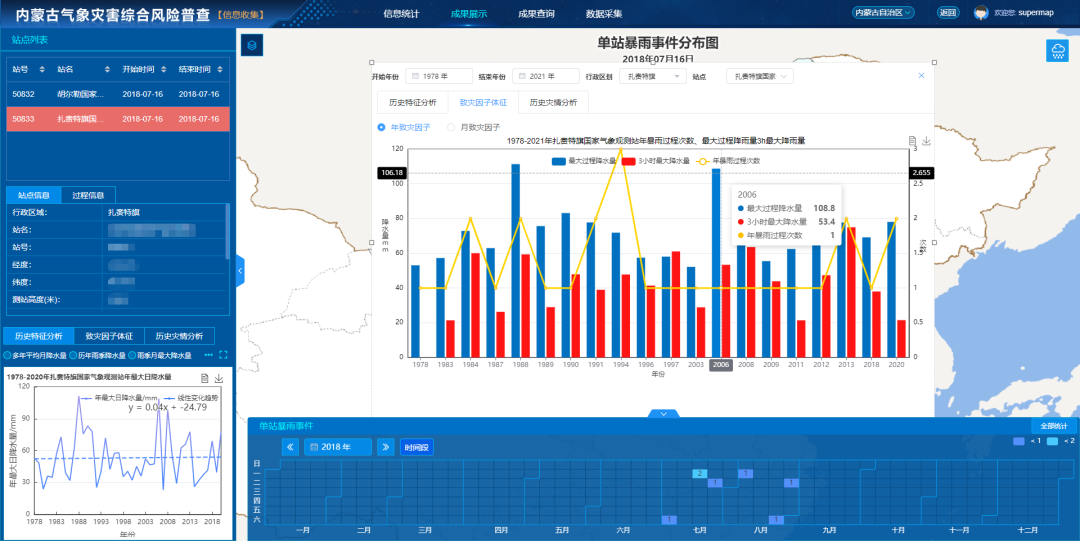Click the <2 legend color swatch
1080x541 pixels.
[x=1052, y=441]
